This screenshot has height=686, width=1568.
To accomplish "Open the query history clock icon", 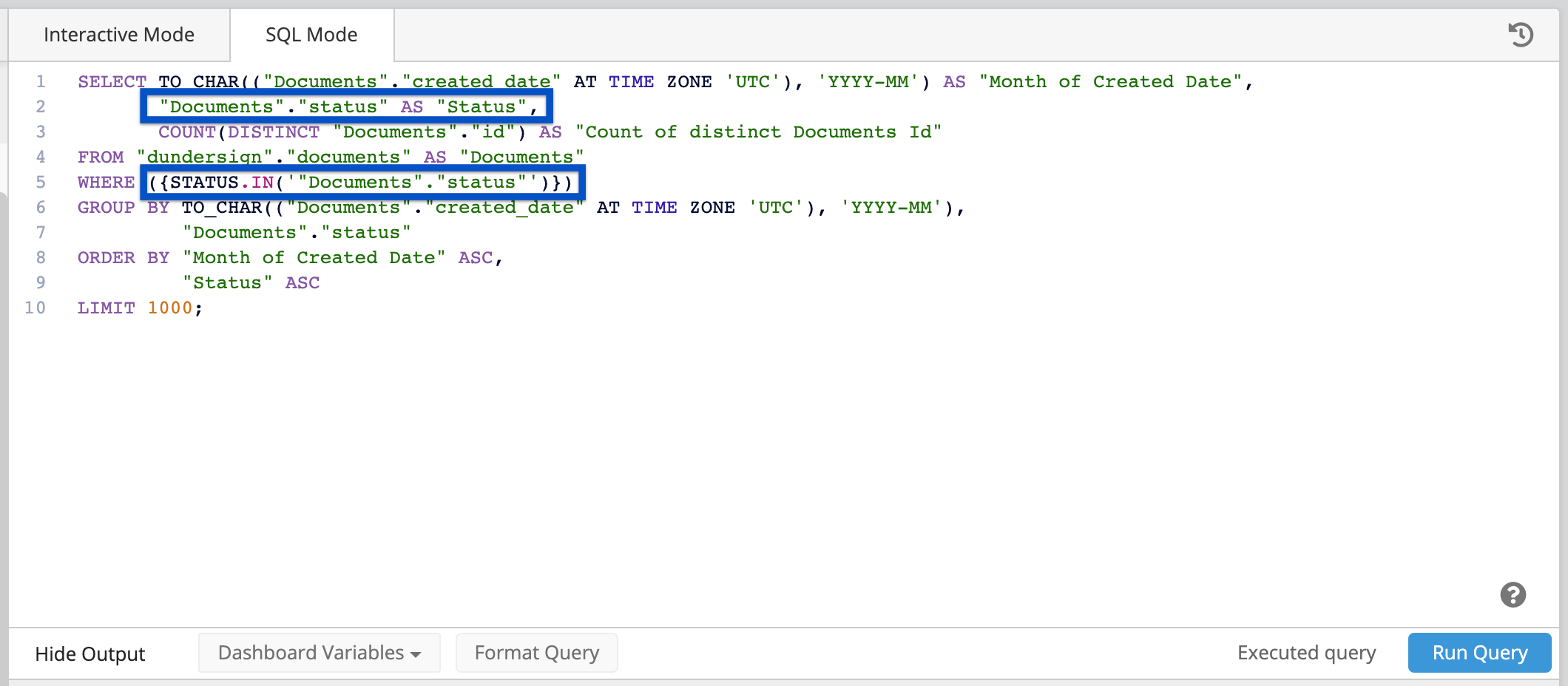I will [1521, 35].
